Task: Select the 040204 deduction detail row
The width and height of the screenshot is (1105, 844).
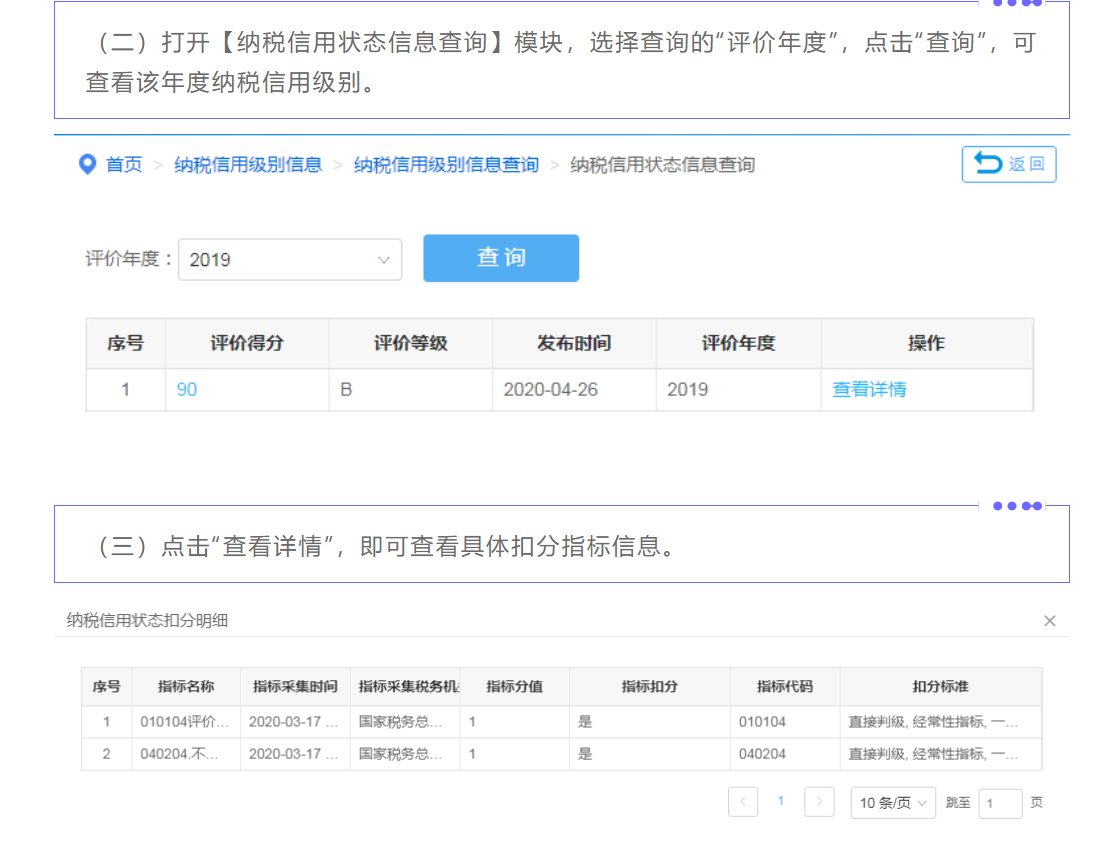Action: (x=560, y=754)
